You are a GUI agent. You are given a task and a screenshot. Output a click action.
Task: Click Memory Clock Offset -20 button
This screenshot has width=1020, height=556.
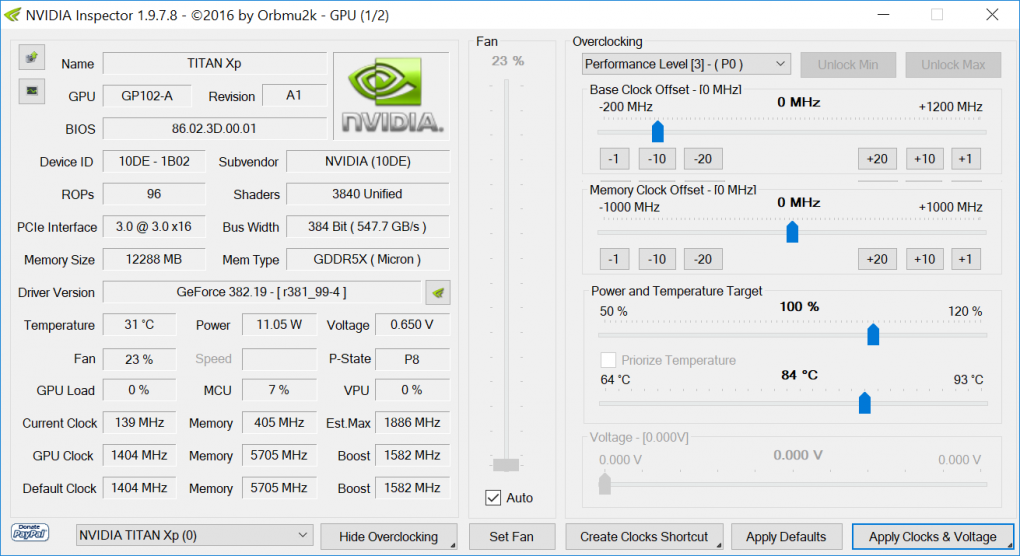[x=703, y=259]
